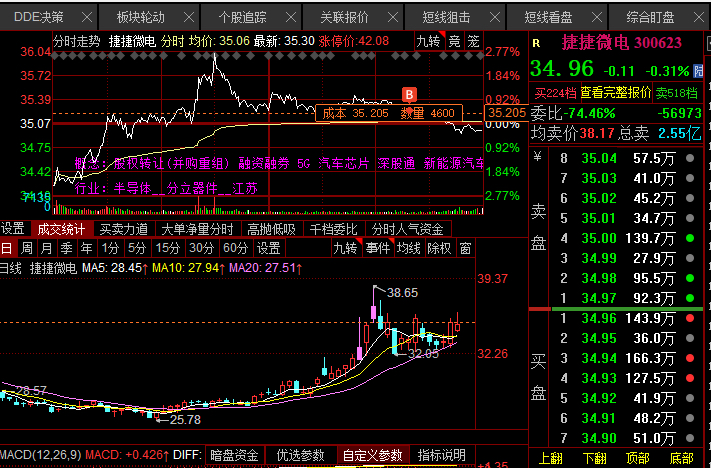The width and height of the screenshot is (711, 468).
Task: Close the 短线狙击 tab
Action: click(495, 18)
